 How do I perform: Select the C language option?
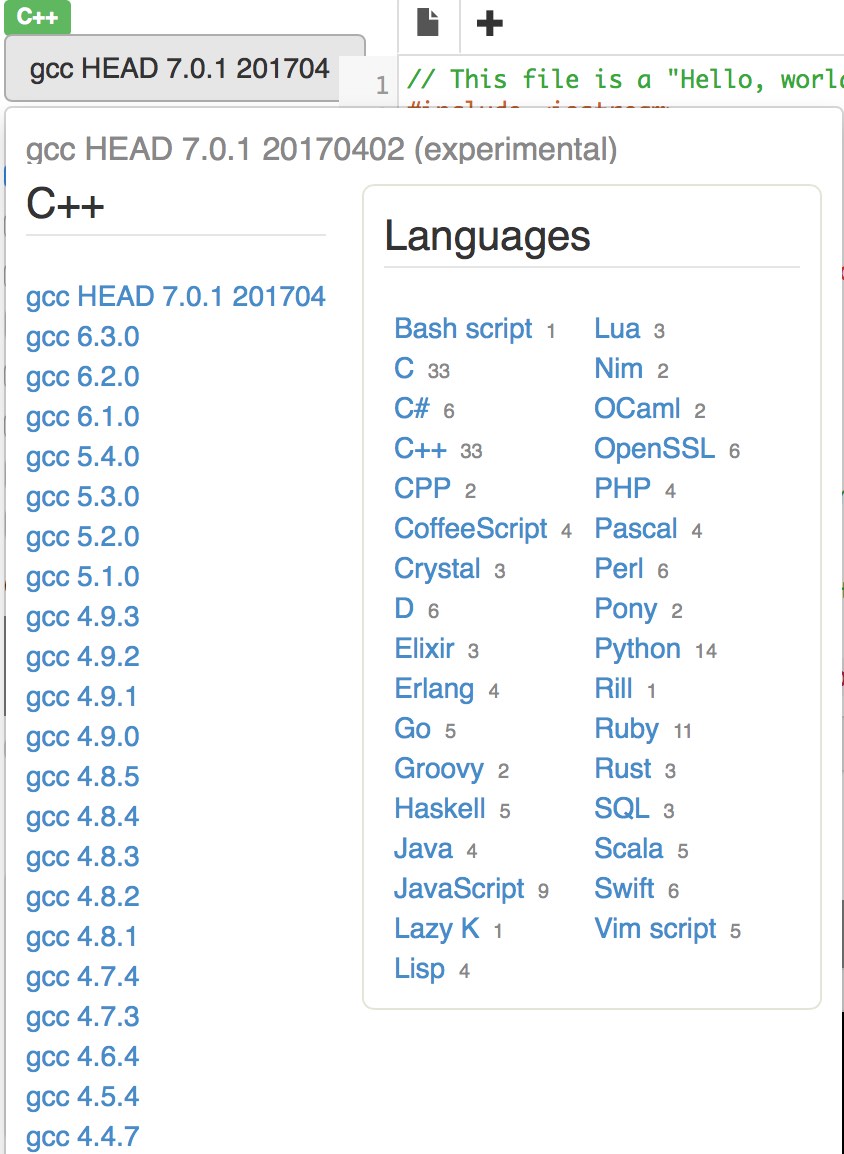pyautogui.click(x=402, y=369)
